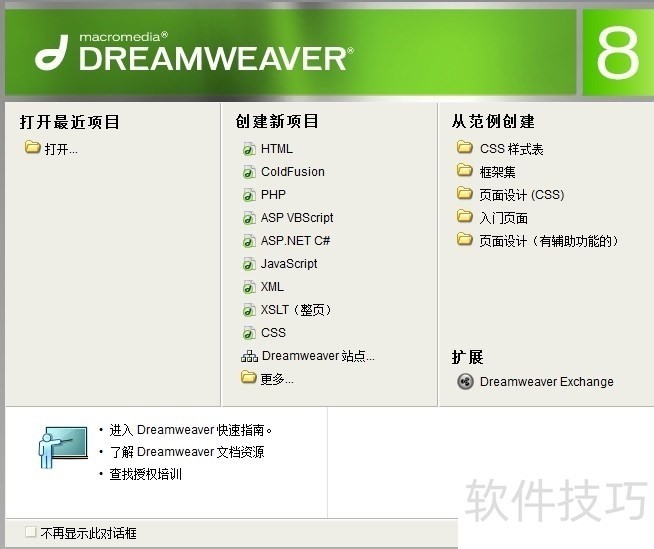Image resolution: width=654 pixels, height=549 pixels.
Task: Click the JavaScript document icon
Action: (x=249, y=264)
